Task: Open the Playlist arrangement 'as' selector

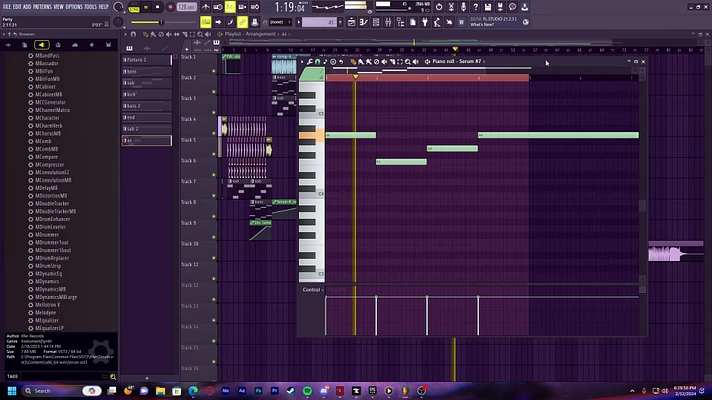Action: coord(285,34)
